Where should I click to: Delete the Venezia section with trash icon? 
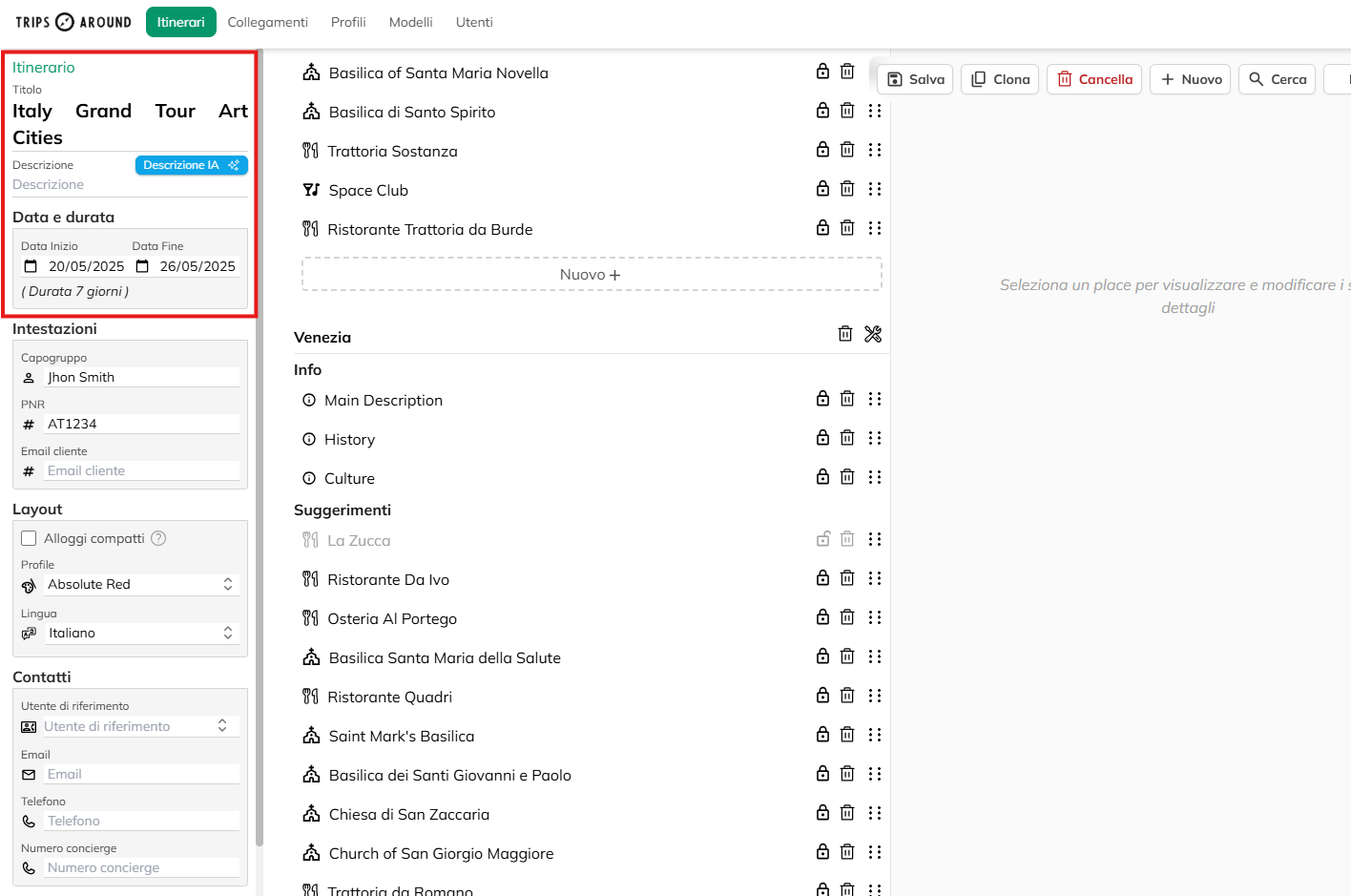coord(844,334)
